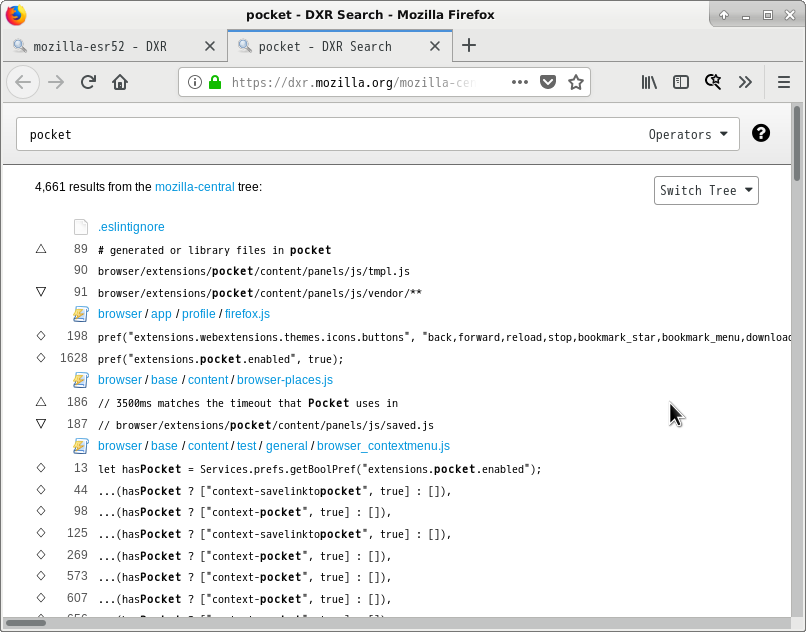This screenshot has width=806, height=632.
Task: Open the Operators dropdown
Action: tap(688, 134)
